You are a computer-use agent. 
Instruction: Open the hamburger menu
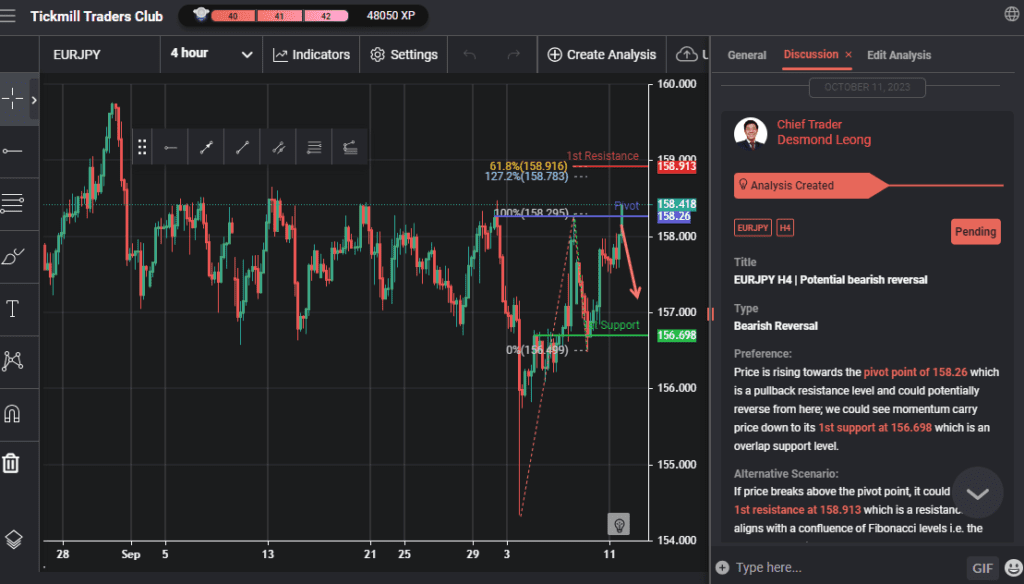tap(8, 15)
